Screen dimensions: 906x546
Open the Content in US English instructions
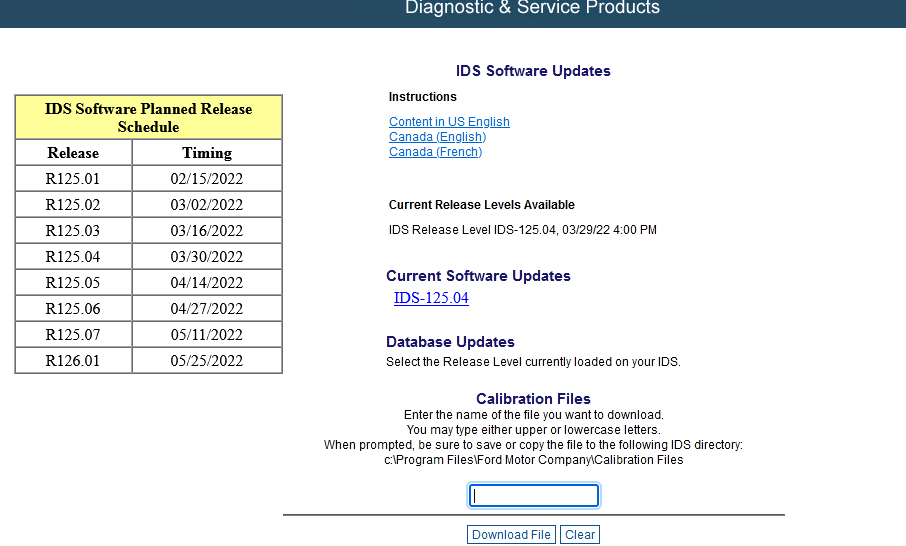click(449, 122)
